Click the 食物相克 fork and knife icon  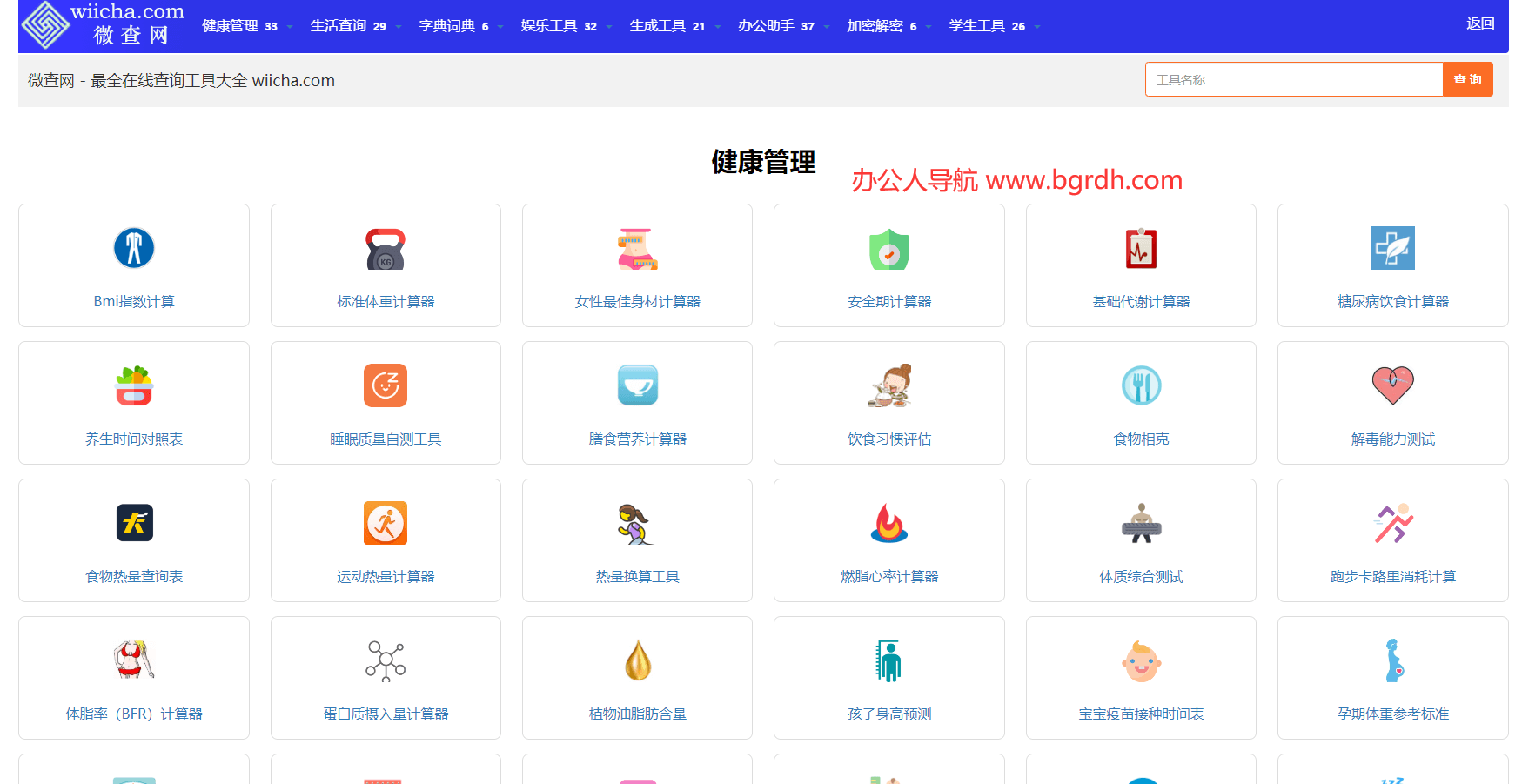(x=1141, y=385)
